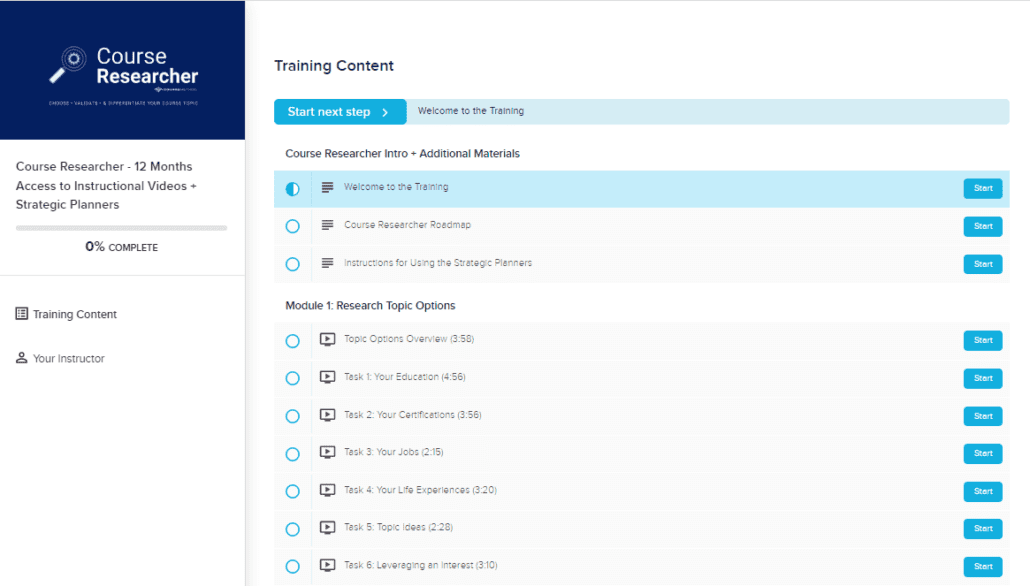Open Task 1: Your Education (4:56) title
The width and height of the screenshot is (1030, 586).
405,377
